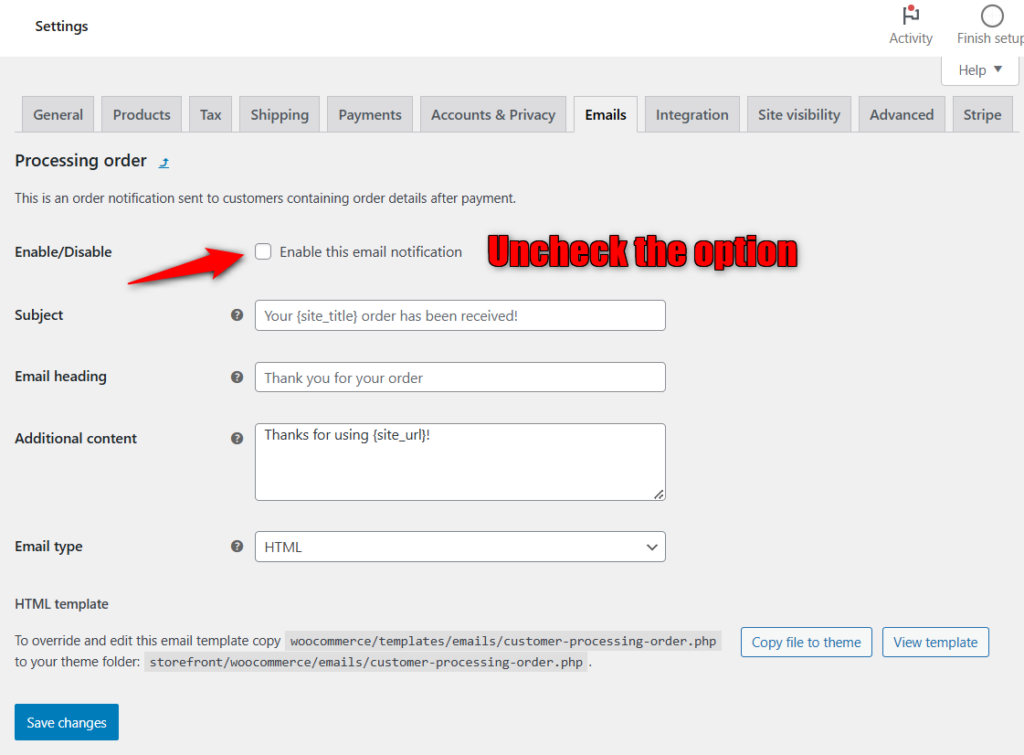Open the Email type help tooltip
Screen dimensions: 1024x755
[237, 546]
